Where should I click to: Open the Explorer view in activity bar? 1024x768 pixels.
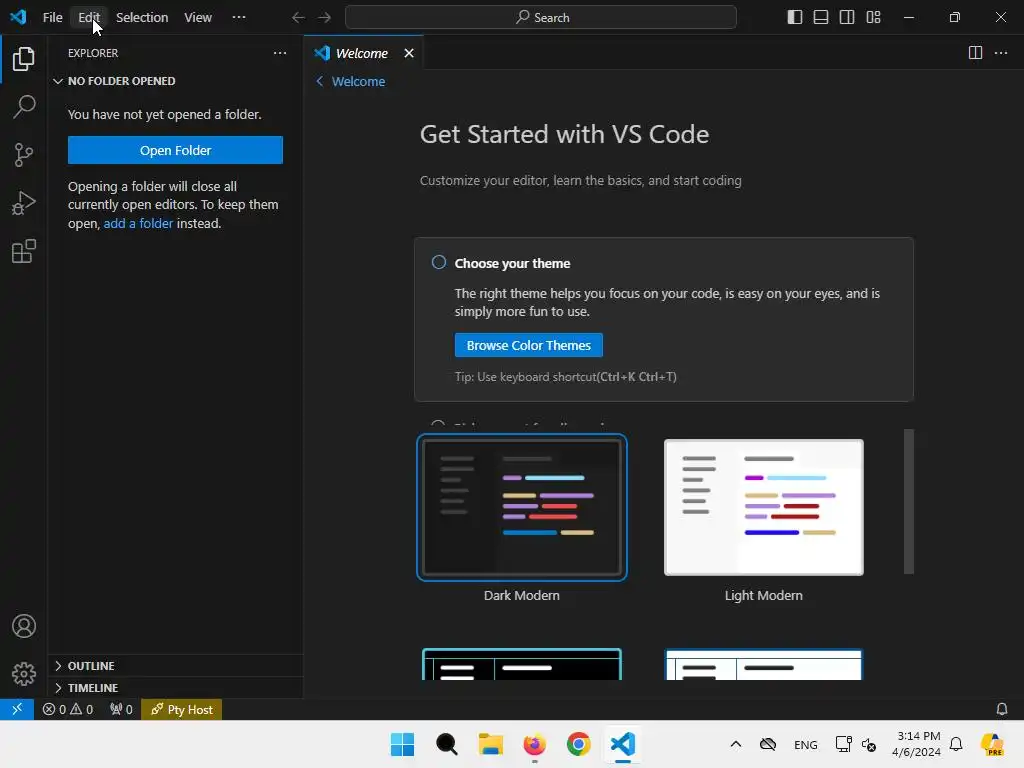(24, 59)
